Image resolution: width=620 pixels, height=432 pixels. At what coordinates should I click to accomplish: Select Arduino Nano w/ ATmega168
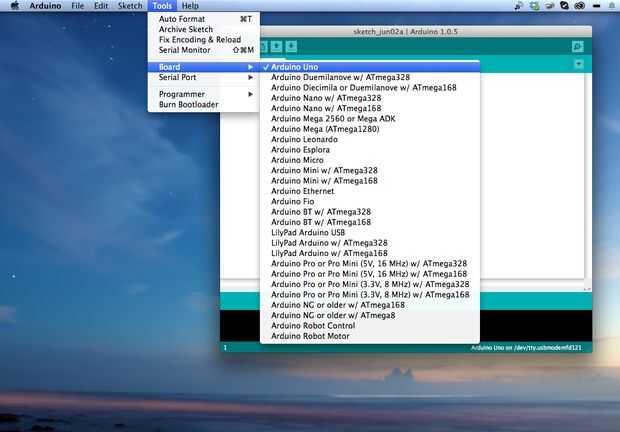(x=370, y=108)
